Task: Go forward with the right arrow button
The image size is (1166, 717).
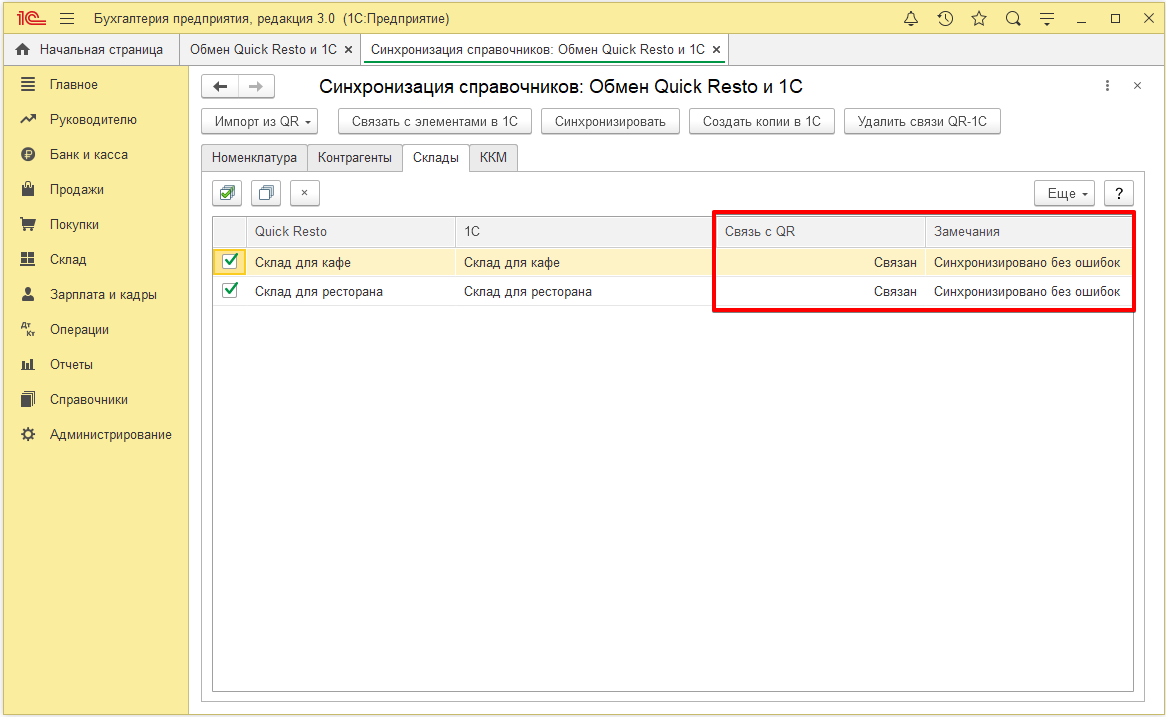Action: tap(256, 86)
